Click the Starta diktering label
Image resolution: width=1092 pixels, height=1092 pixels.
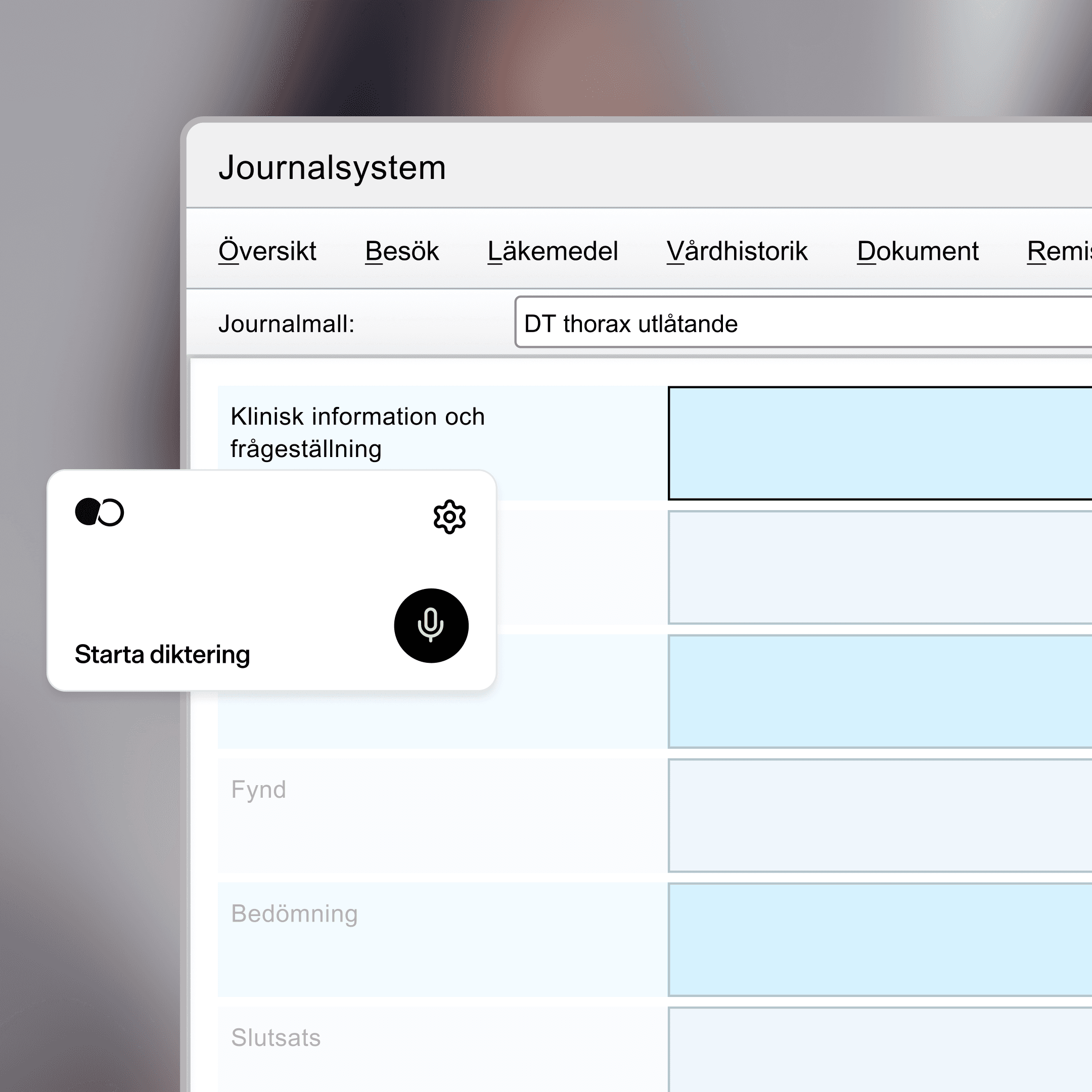[162, 655]
